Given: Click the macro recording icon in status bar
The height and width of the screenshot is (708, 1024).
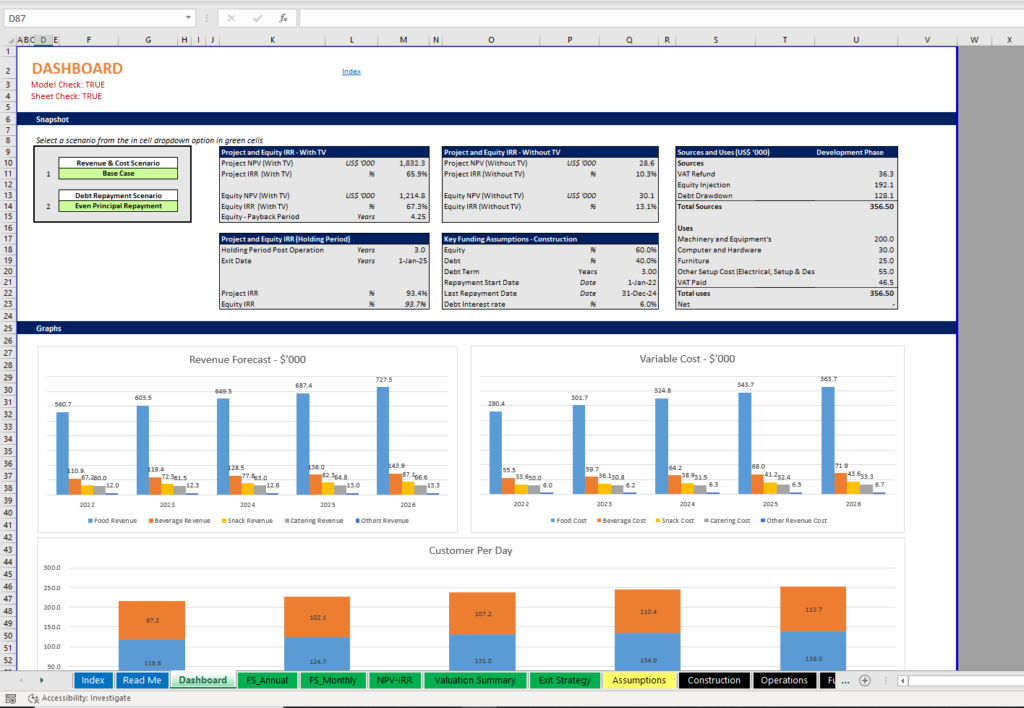Looking at the screenshot, I should (x=12, y=698).
